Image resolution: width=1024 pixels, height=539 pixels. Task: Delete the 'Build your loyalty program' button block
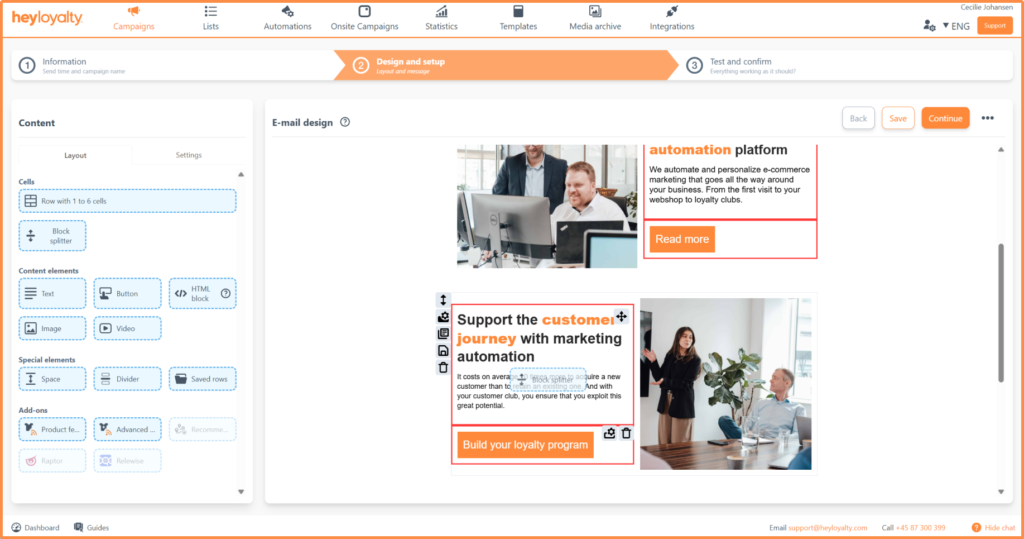click(627, 433)
